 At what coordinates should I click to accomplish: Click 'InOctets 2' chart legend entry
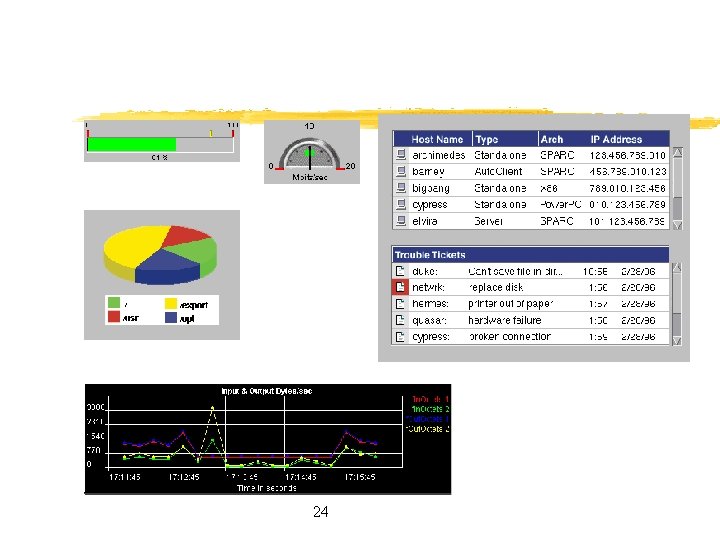coord(430,409)
